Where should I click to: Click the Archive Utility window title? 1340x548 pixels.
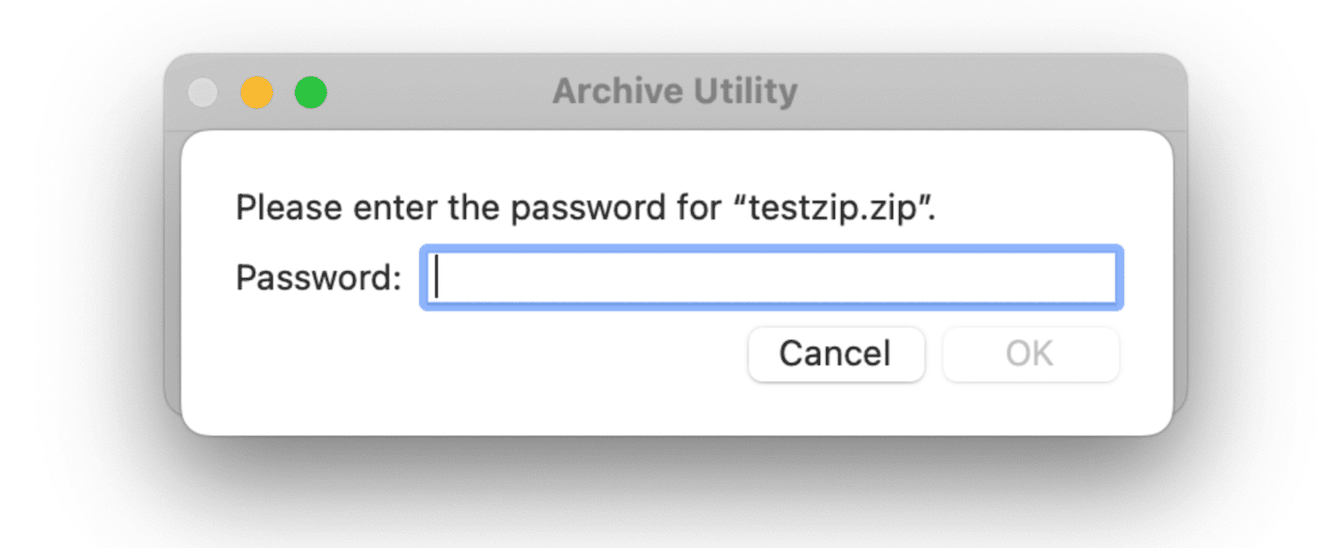pyautogui.click(x=675, y=92)
